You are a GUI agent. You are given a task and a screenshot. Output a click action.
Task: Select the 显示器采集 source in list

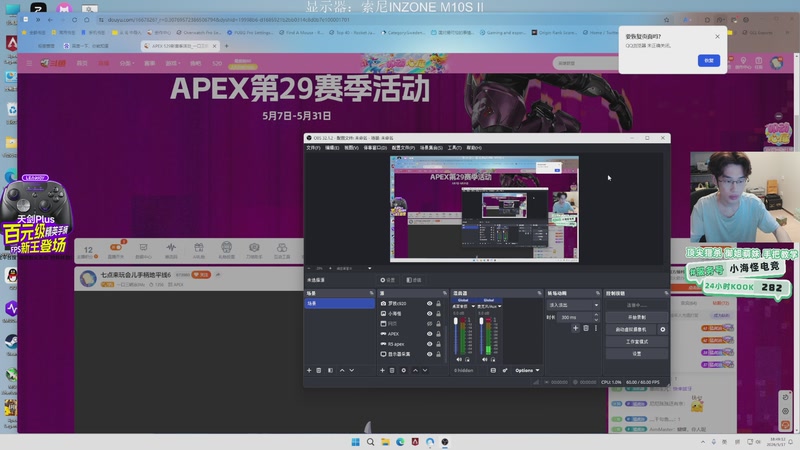point(411,354)
